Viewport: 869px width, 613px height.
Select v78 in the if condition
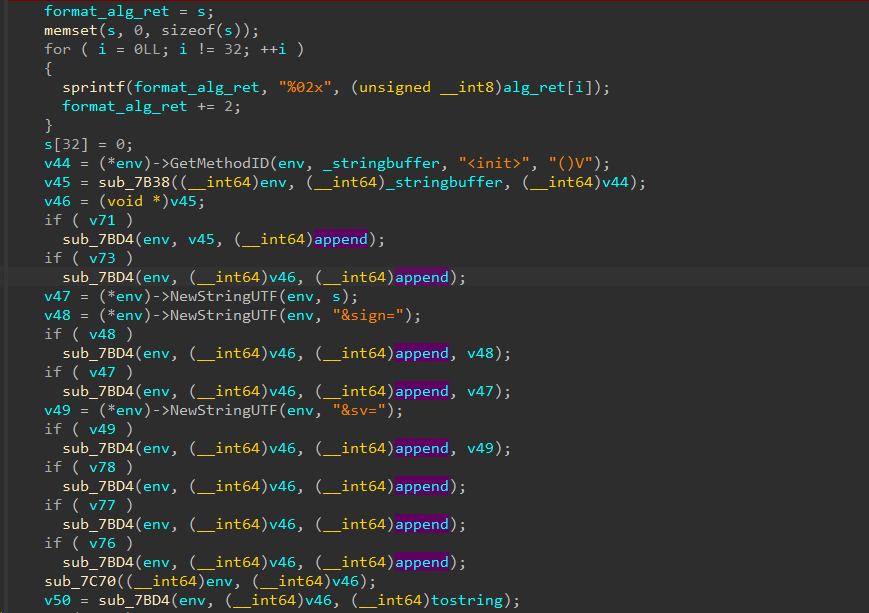(x=103, y=468)
